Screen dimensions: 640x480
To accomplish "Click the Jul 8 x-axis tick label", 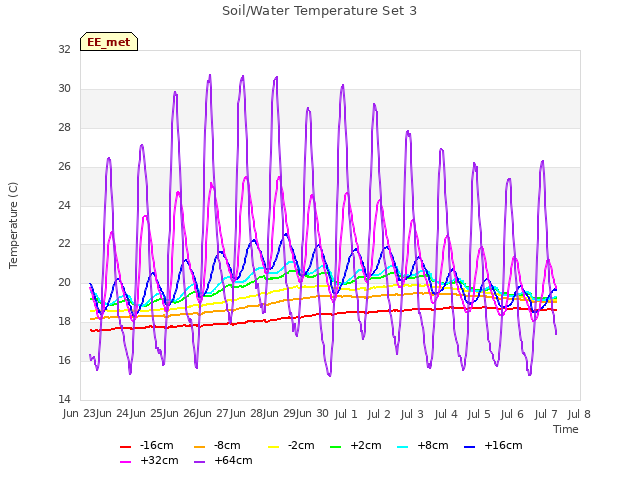I will point(579,414).
